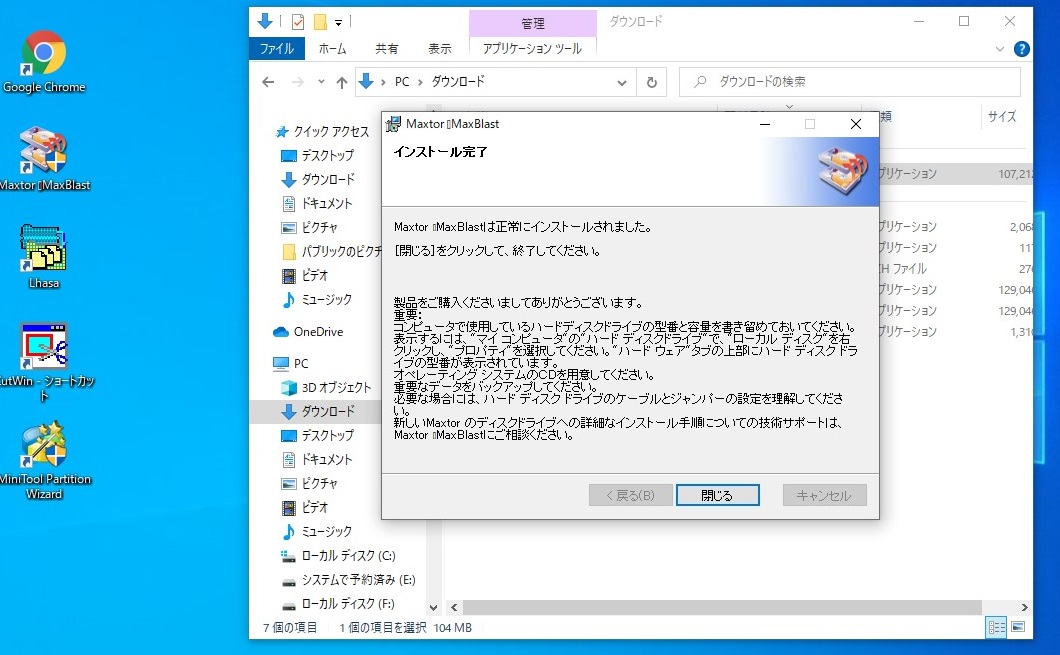Click MaxBlast installer title bar icon

click(393, 124)
